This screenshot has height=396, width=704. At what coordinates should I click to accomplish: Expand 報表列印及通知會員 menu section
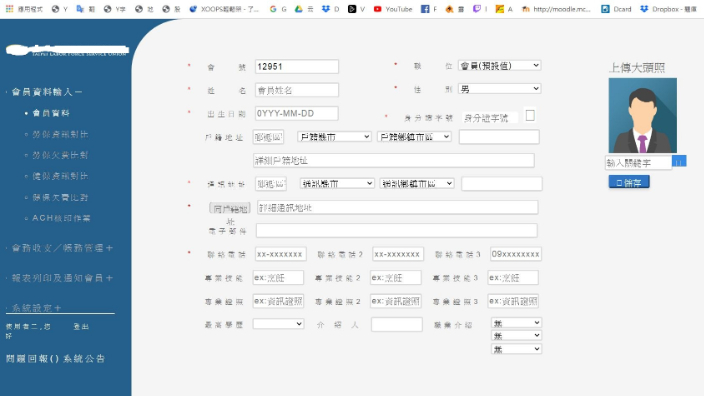click(x=62, y=278)
